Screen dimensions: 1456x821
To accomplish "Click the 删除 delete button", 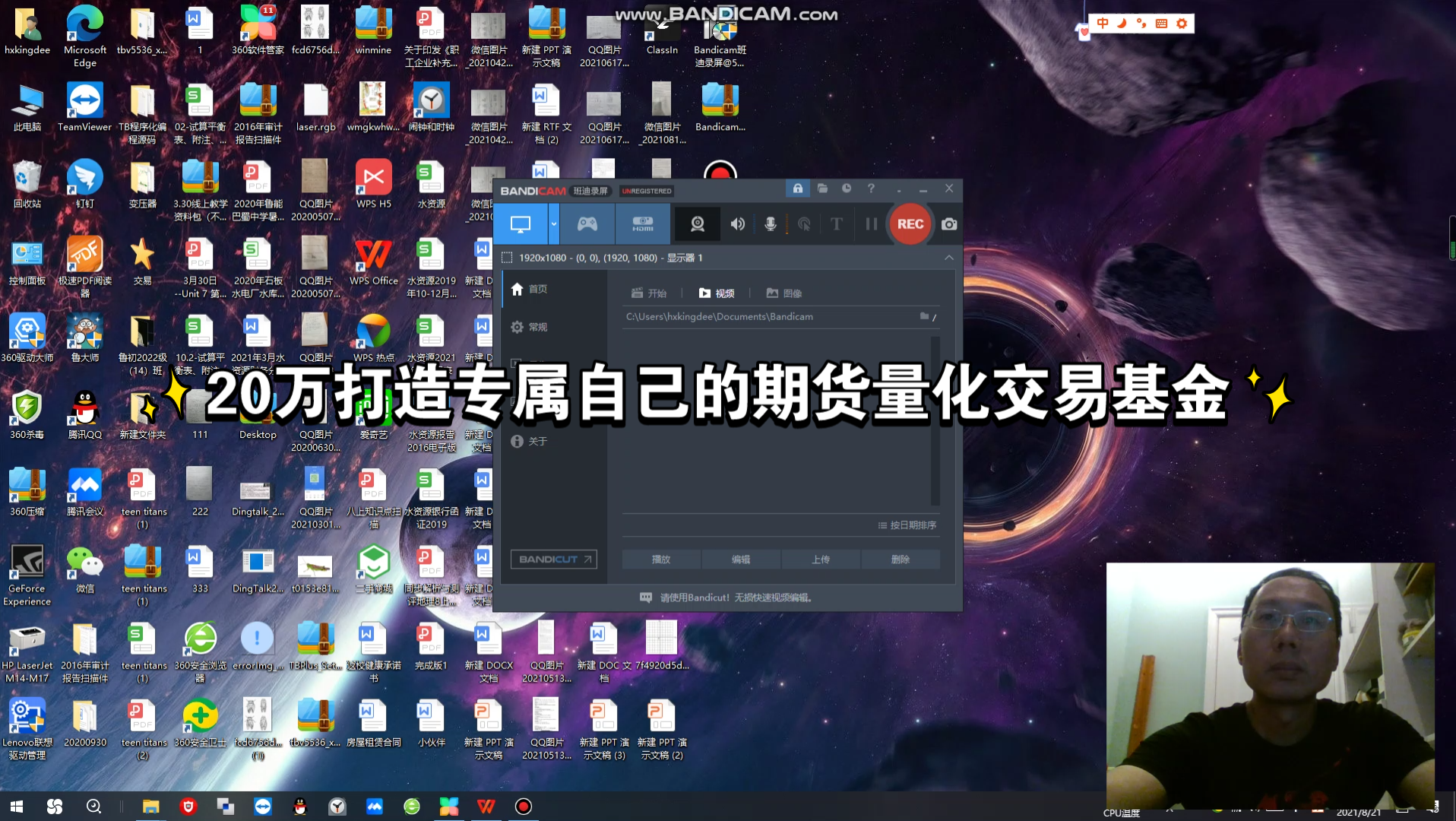I will point(901,559).
